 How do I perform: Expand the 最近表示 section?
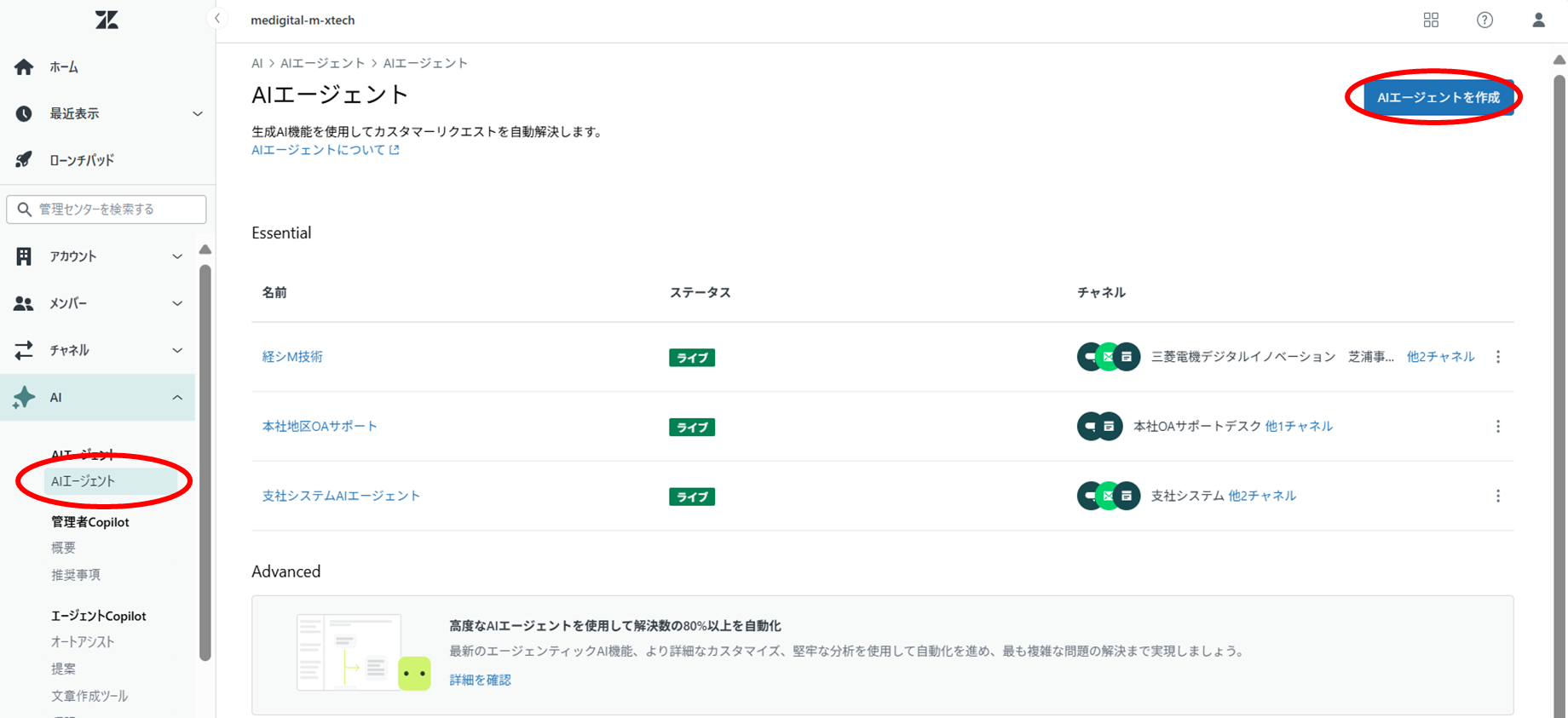[x=197, y=114]
